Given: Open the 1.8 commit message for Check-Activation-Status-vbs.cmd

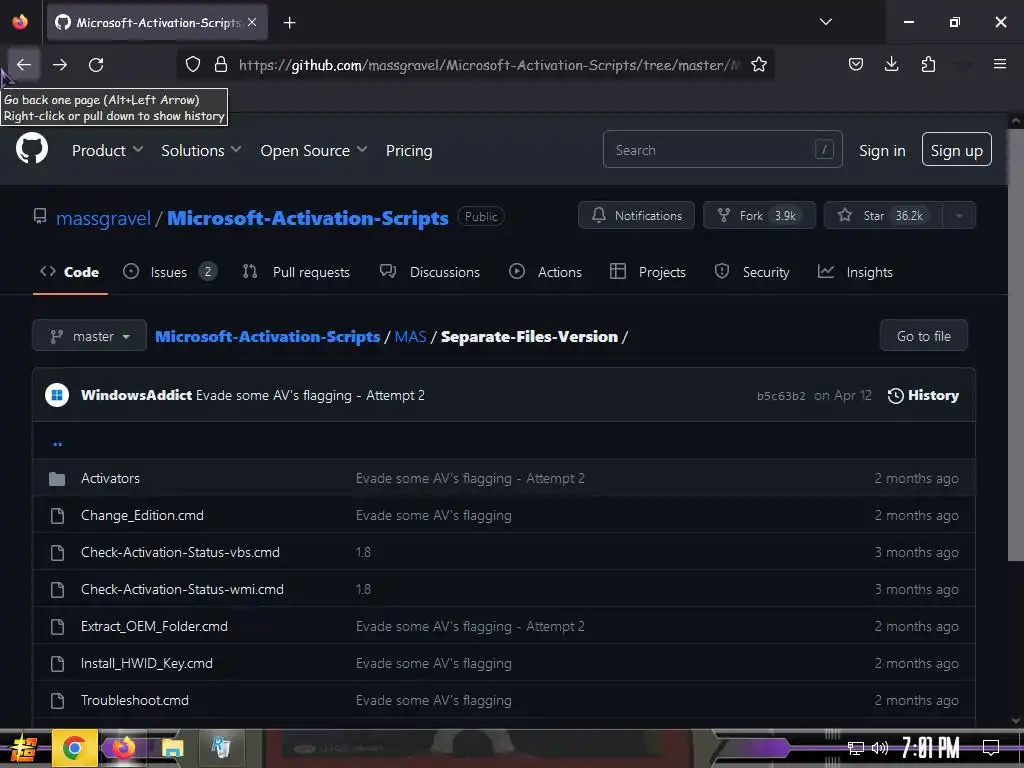Looking at the screenshot, I should pyautogui.click(x=363, y=552).
